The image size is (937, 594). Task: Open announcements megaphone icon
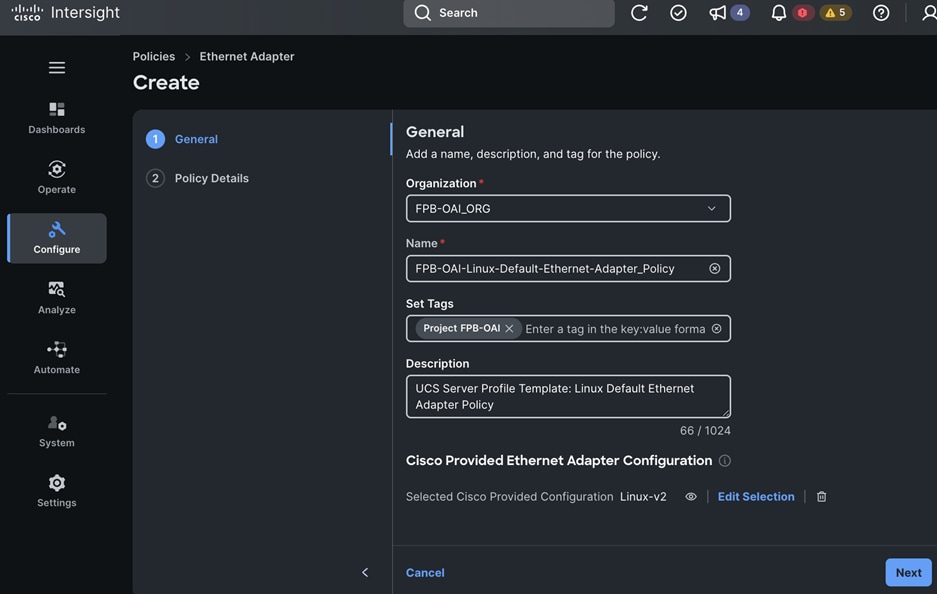(x=717, y=13)
